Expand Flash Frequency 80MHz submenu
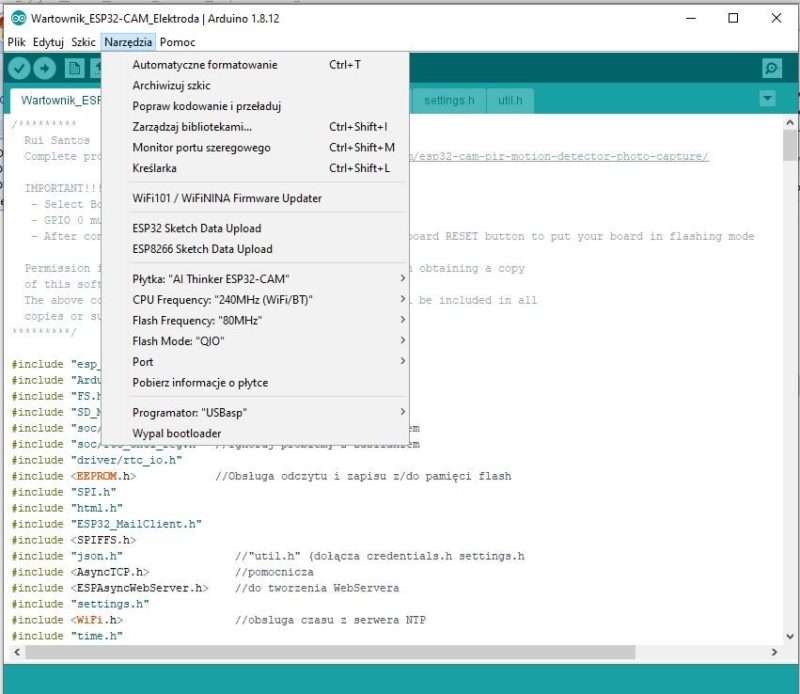 click(255, 320)
